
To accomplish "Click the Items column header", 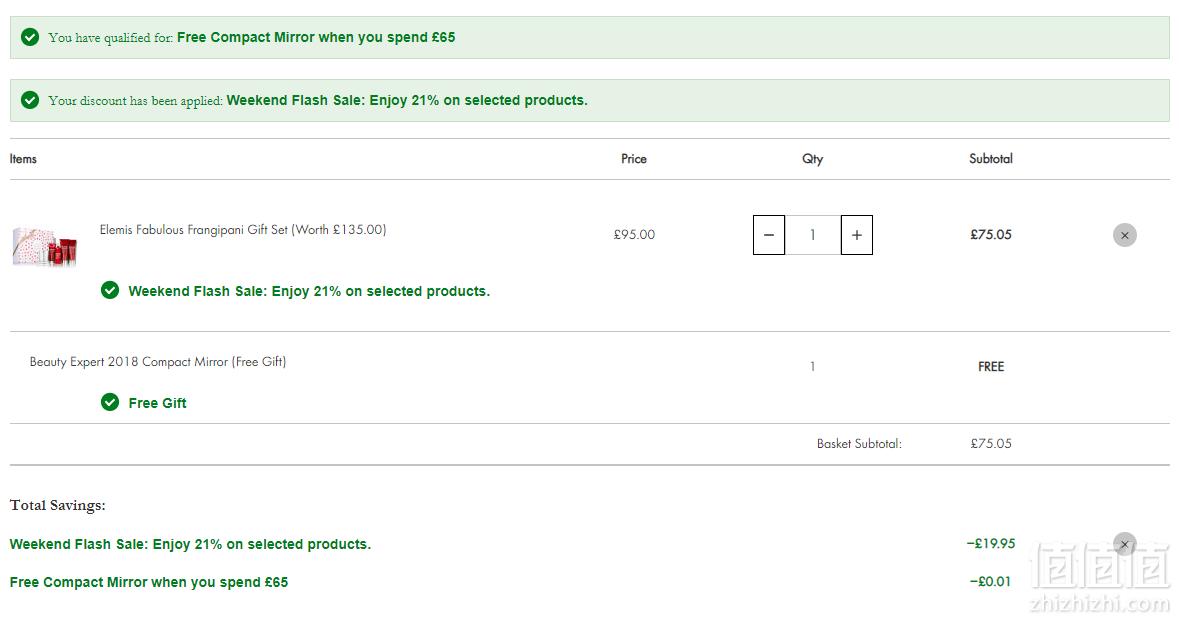I will point(23,159).
